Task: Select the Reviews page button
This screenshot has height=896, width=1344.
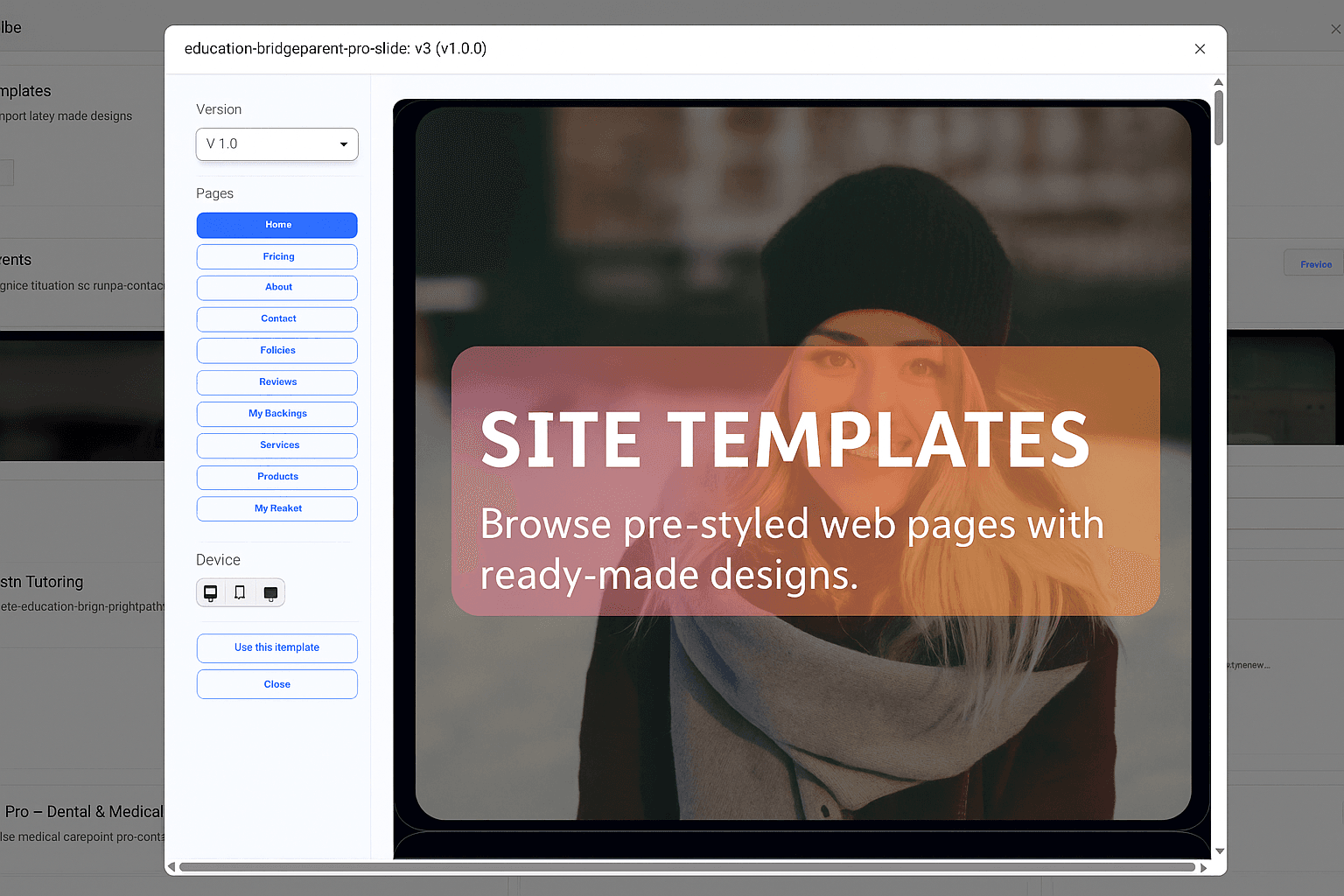Action: click(276, 382)
